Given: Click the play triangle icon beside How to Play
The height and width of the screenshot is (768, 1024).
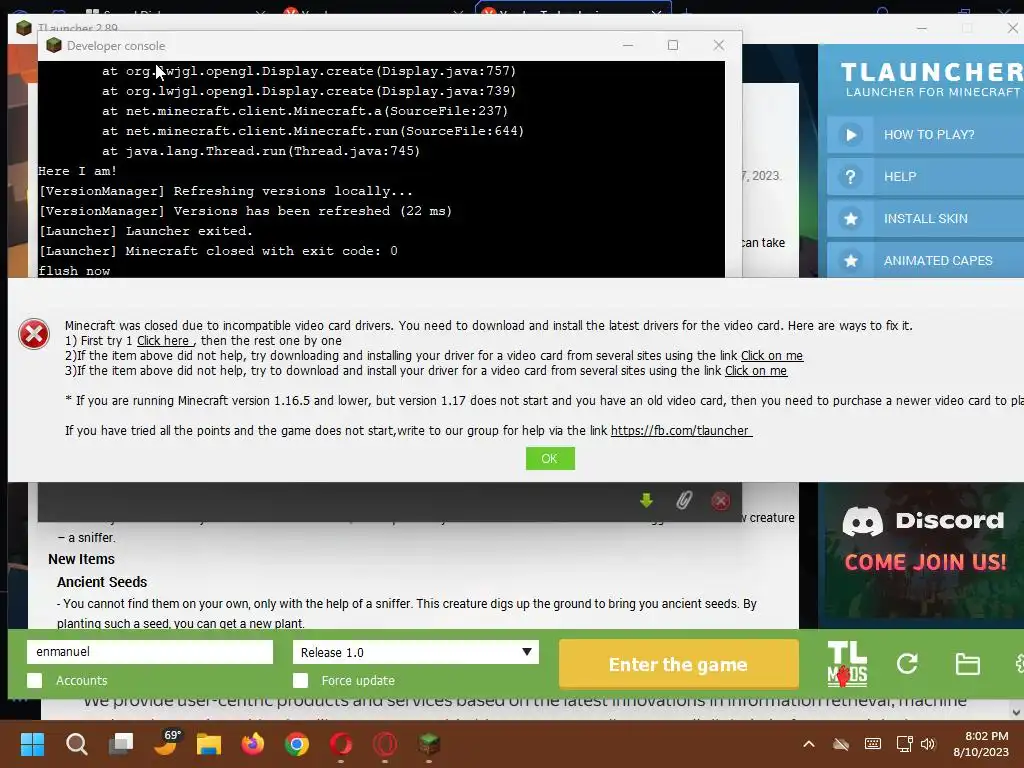Looking at the screenshot, I should pyautogui.click(x=850, y=135).
